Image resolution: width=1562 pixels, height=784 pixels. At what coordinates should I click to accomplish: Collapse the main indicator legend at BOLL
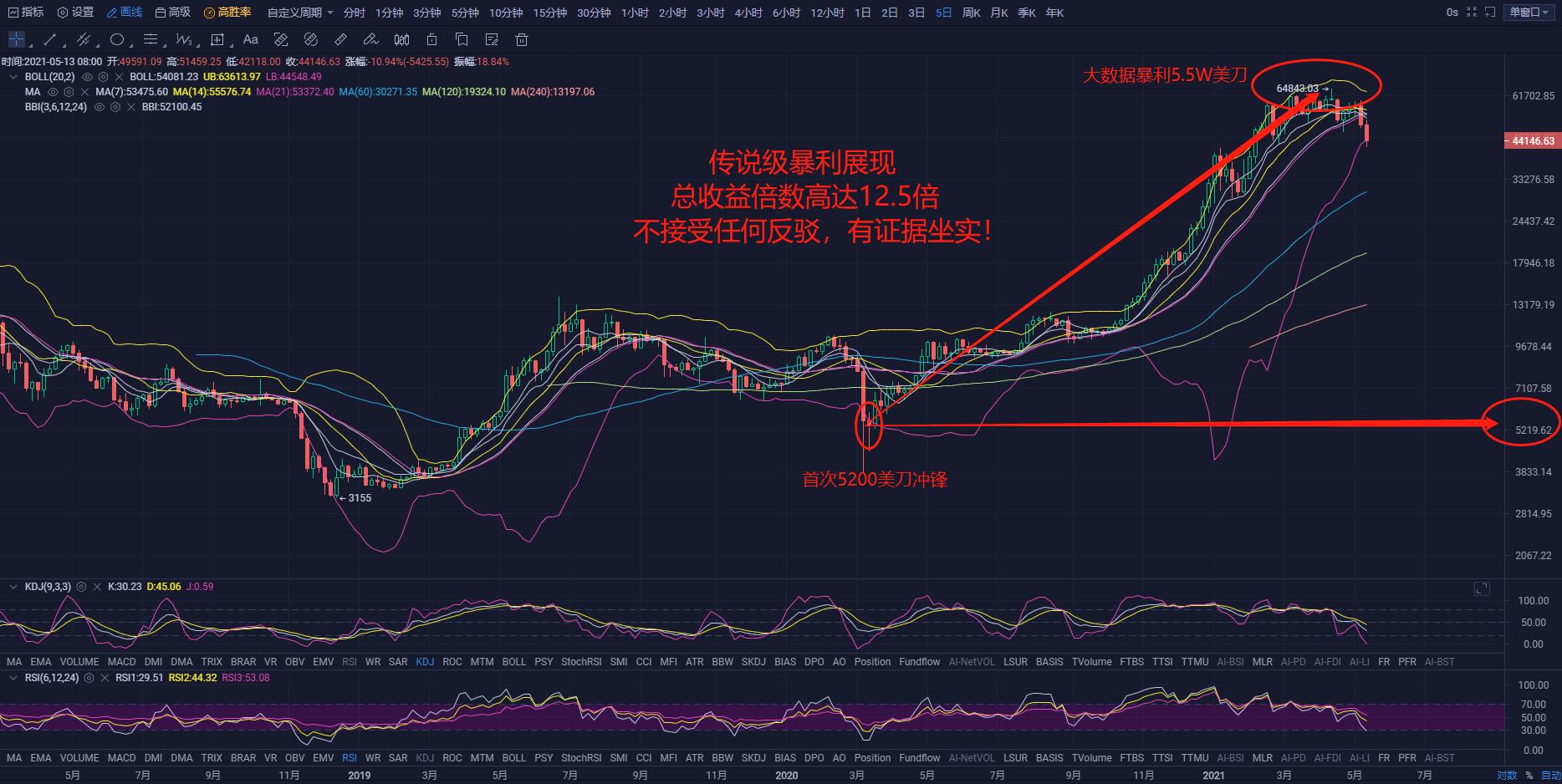point(13,77)
